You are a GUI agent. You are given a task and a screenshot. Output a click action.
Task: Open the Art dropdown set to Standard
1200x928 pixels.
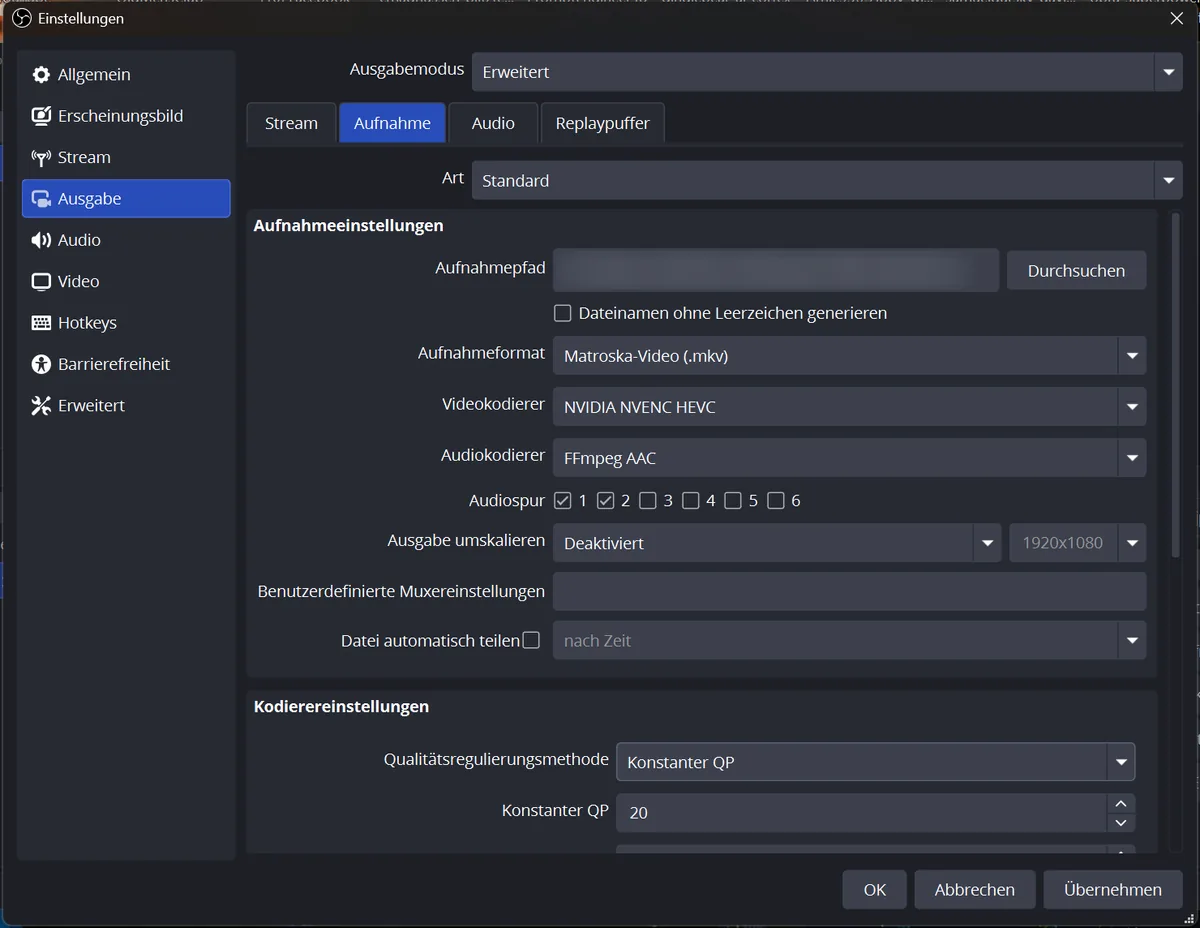827,181
